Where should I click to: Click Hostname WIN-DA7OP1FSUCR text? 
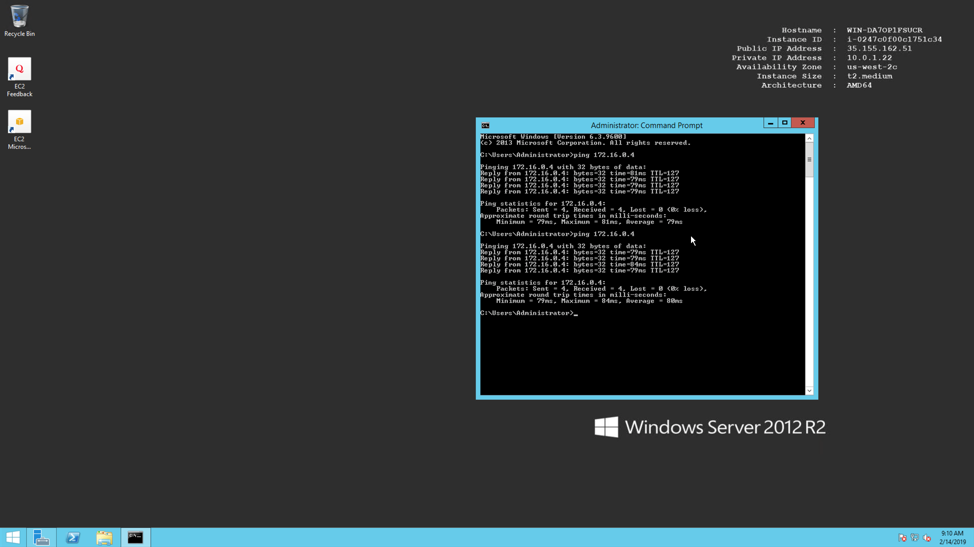[852, 30]
